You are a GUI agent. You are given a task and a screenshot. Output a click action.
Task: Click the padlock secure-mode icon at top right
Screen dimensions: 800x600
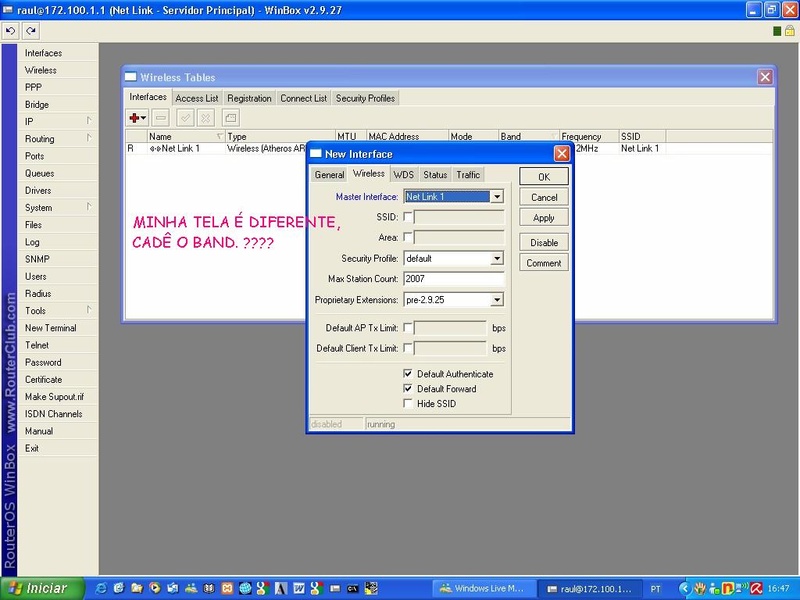click(790, 31)
